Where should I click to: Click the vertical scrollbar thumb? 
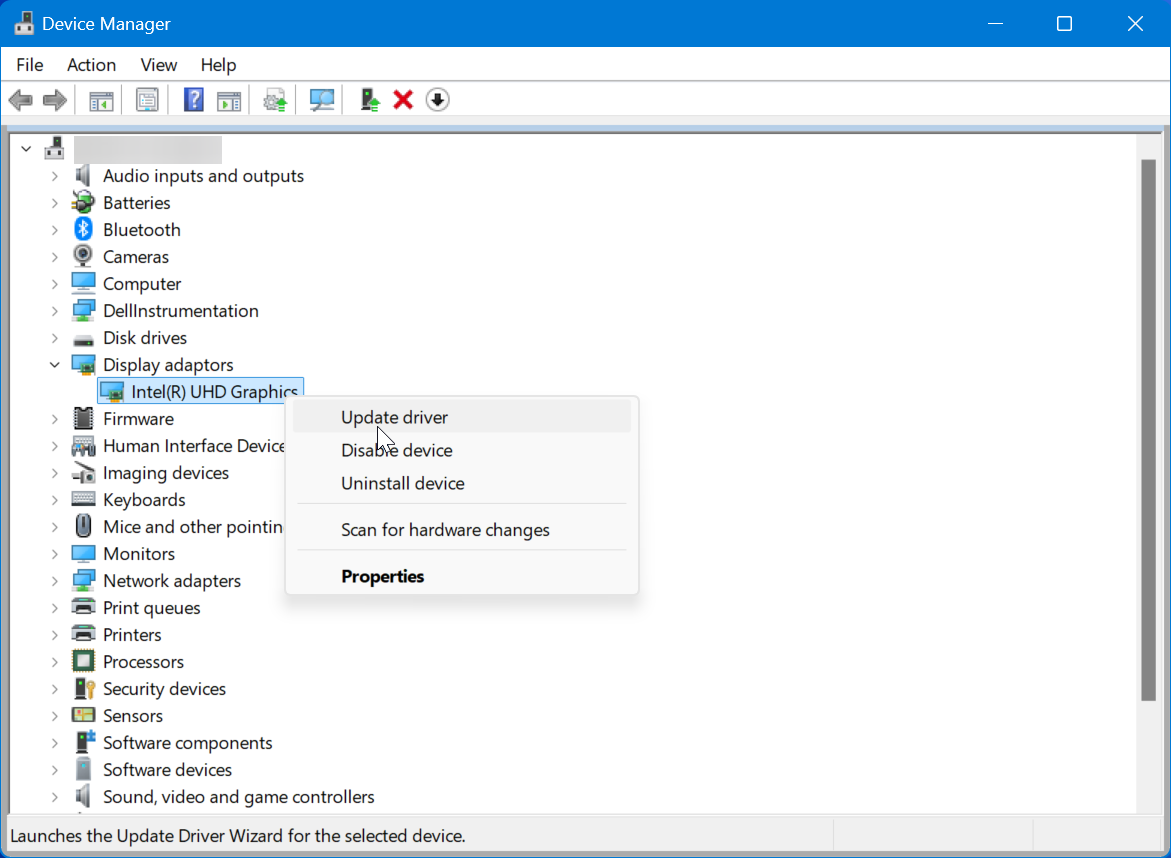[x=1149, y=430]
